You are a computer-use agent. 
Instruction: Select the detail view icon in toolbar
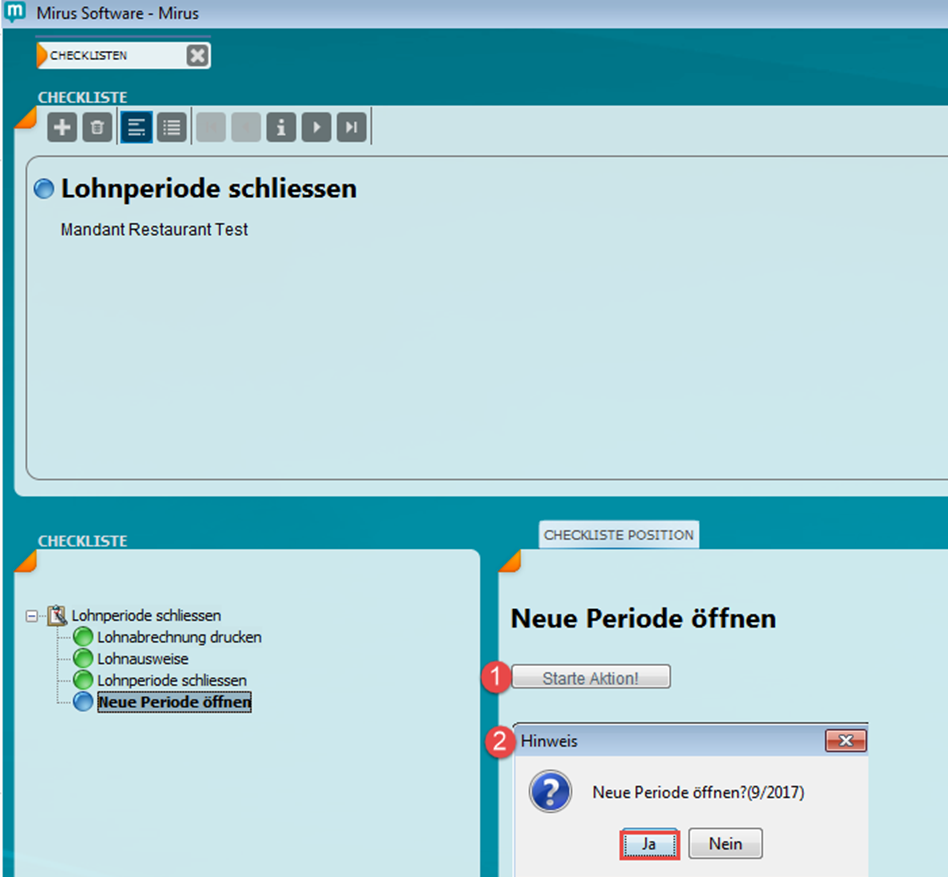136,128
